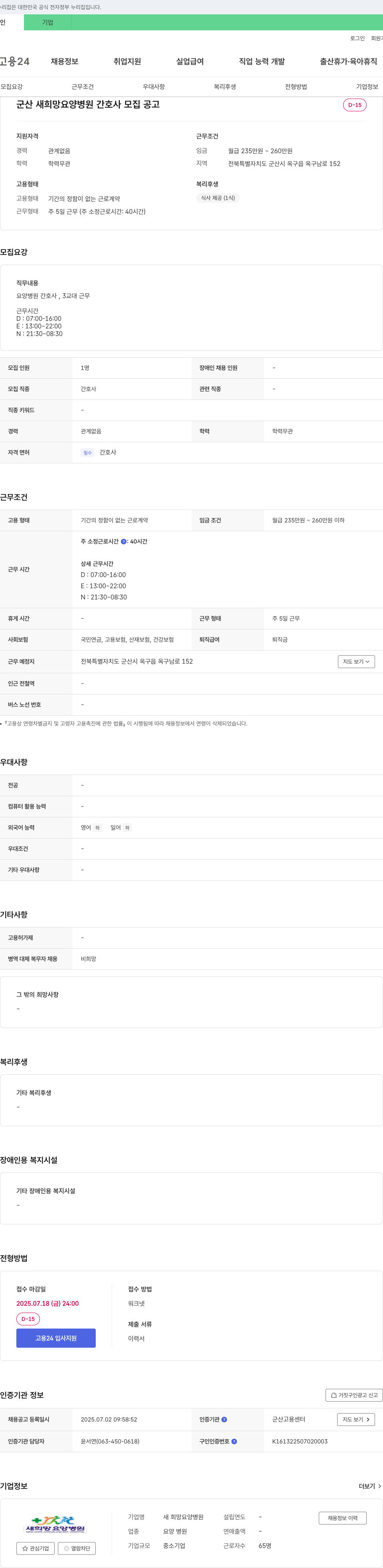
Task: Add company to favorites with 관심기업
Action: tap(36, 1548)
